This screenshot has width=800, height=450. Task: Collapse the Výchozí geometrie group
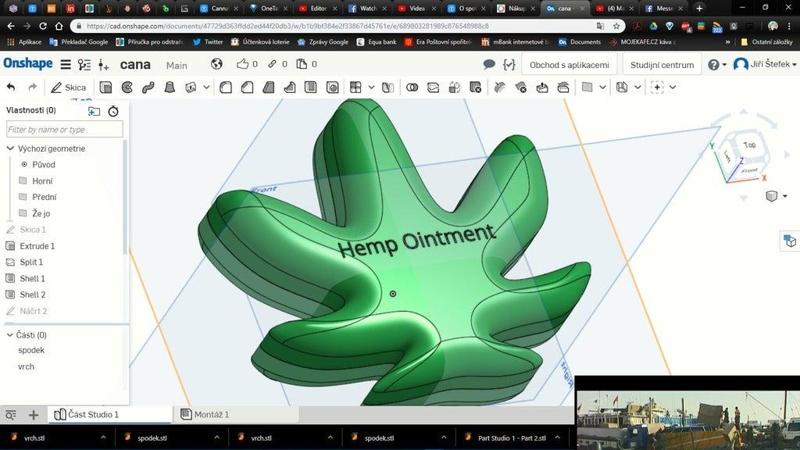(x=10, y=148)
